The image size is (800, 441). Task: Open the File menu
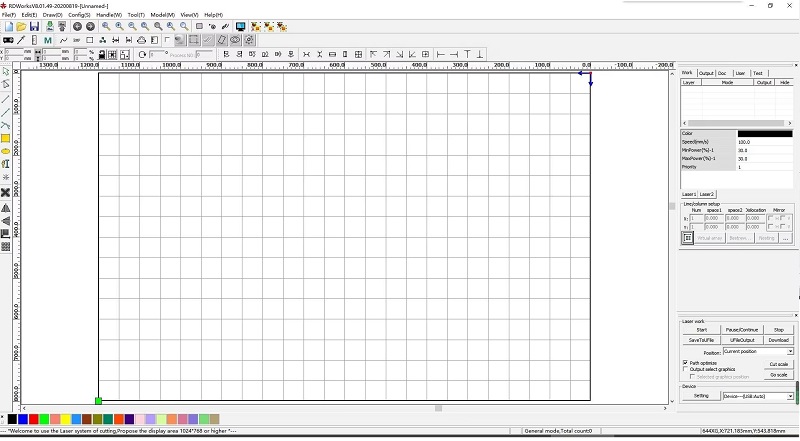(x=9, y=15)
